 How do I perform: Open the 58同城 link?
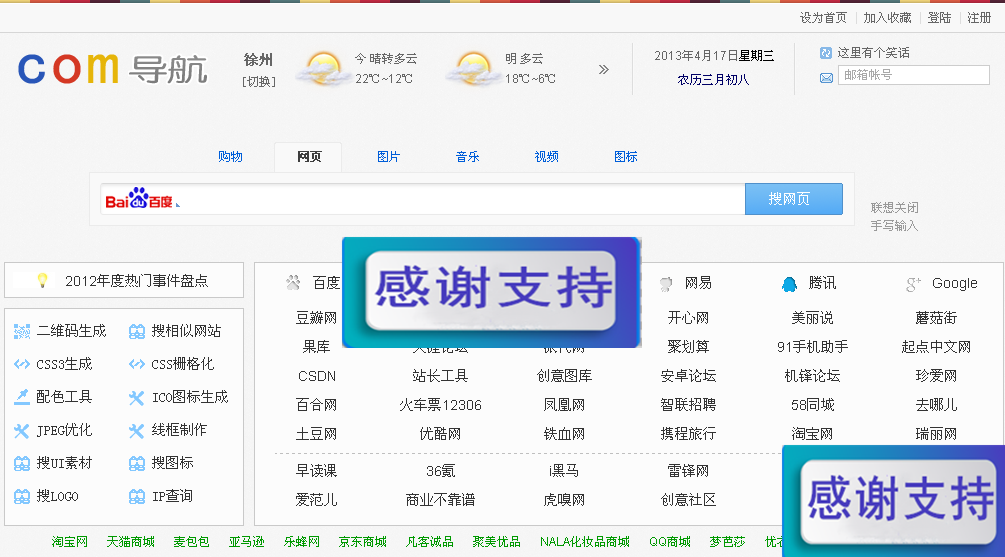(812, 405)
